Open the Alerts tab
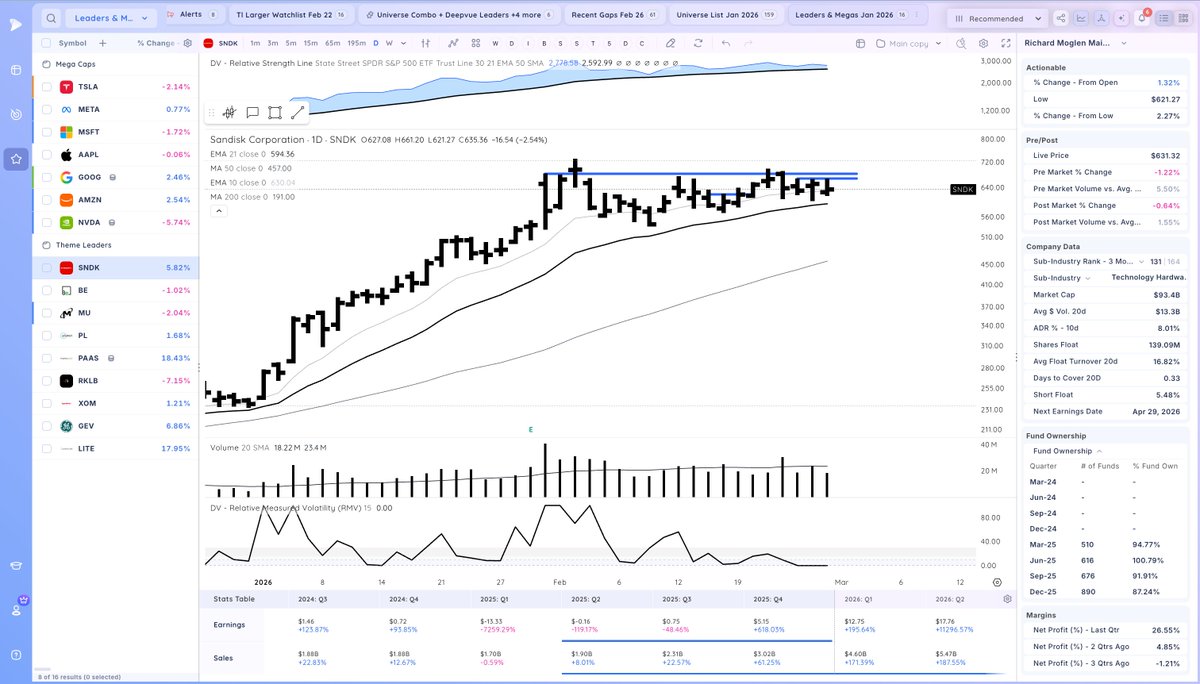 tap(192, 16)
